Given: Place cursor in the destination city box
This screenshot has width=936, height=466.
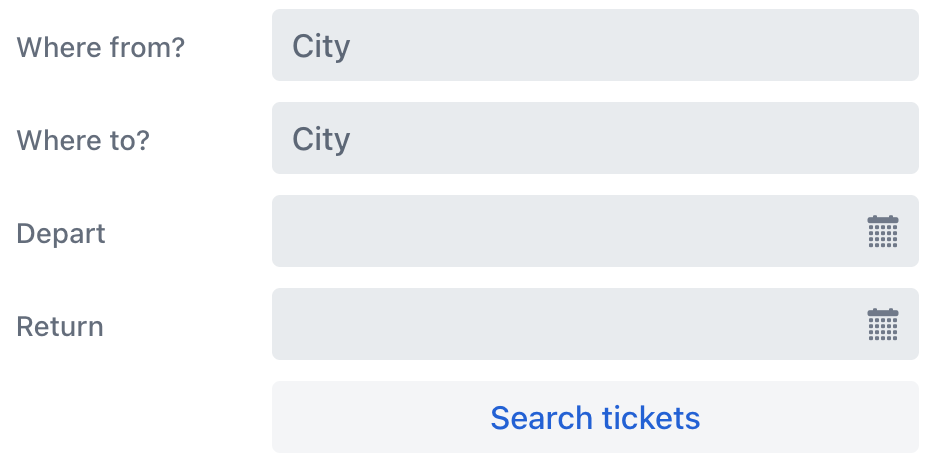Looking at the screenshot, I should (594, 139).
